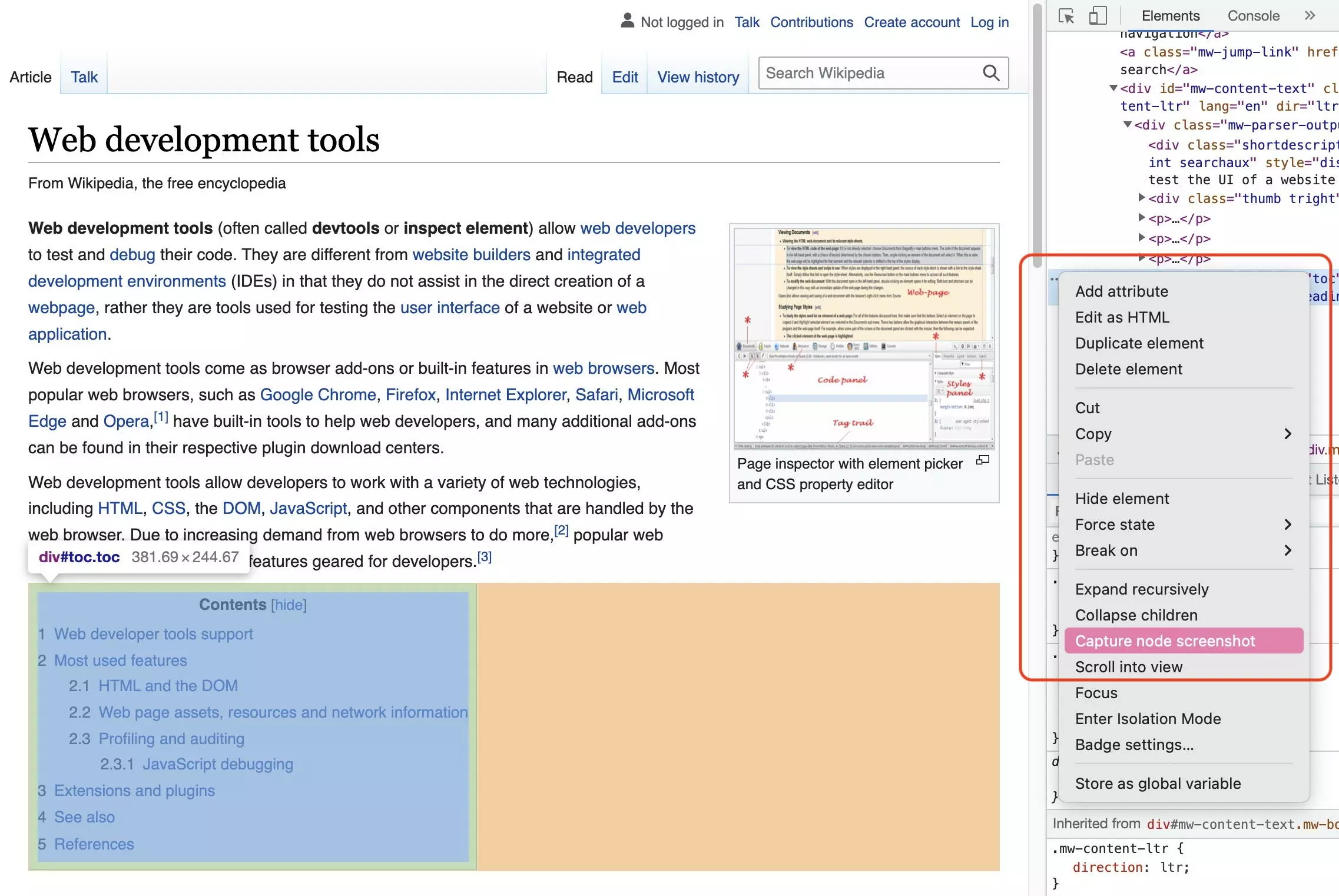Click the View history link
The height and width of the screenshot is (896, 1339).
697,77
